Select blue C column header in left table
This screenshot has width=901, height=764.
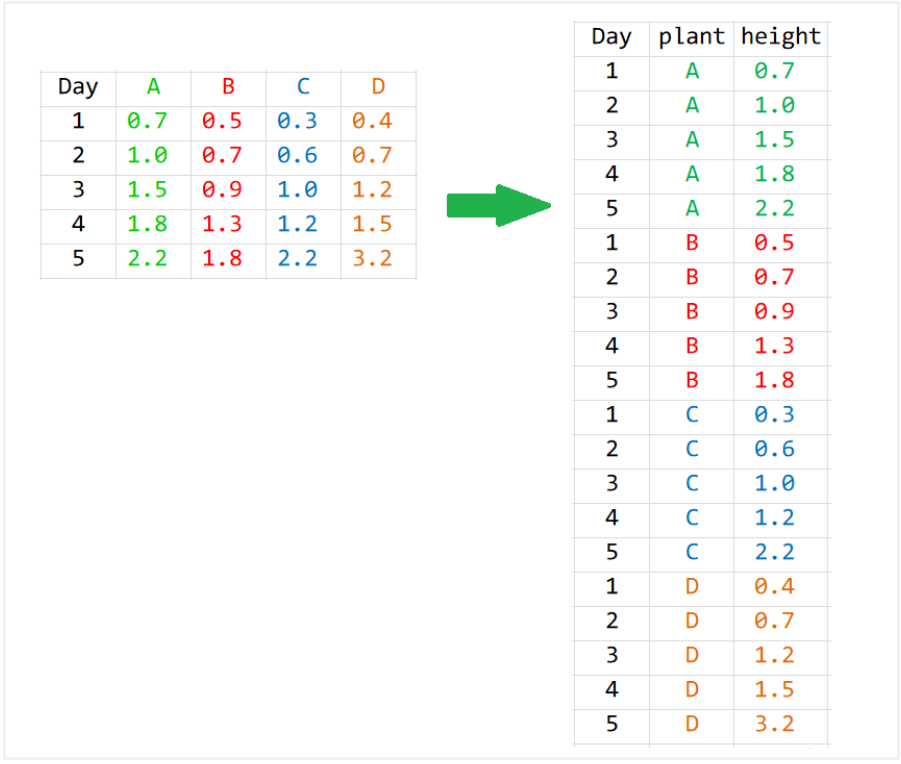[303, 87]
